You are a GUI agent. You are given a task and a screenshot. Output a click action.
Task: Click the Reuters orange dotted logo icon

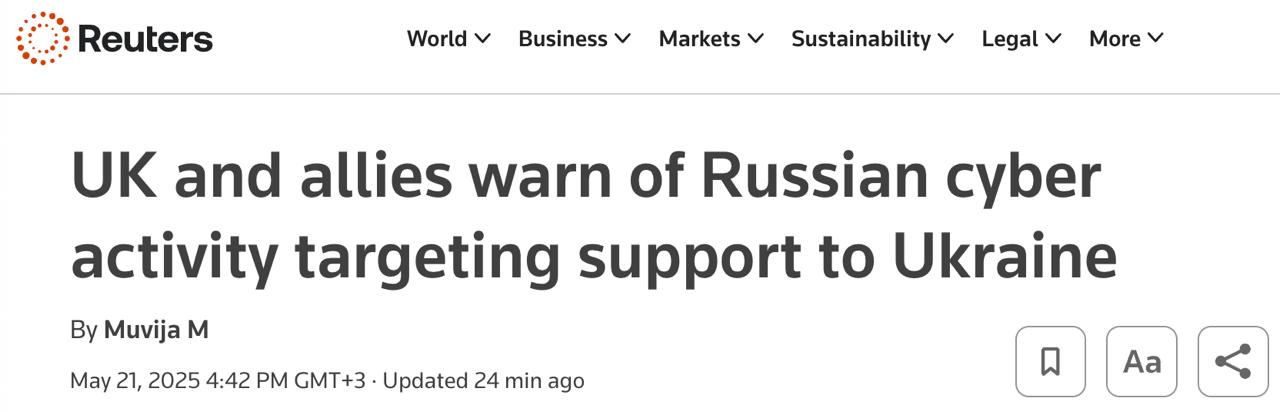click(x=43, y=39)
